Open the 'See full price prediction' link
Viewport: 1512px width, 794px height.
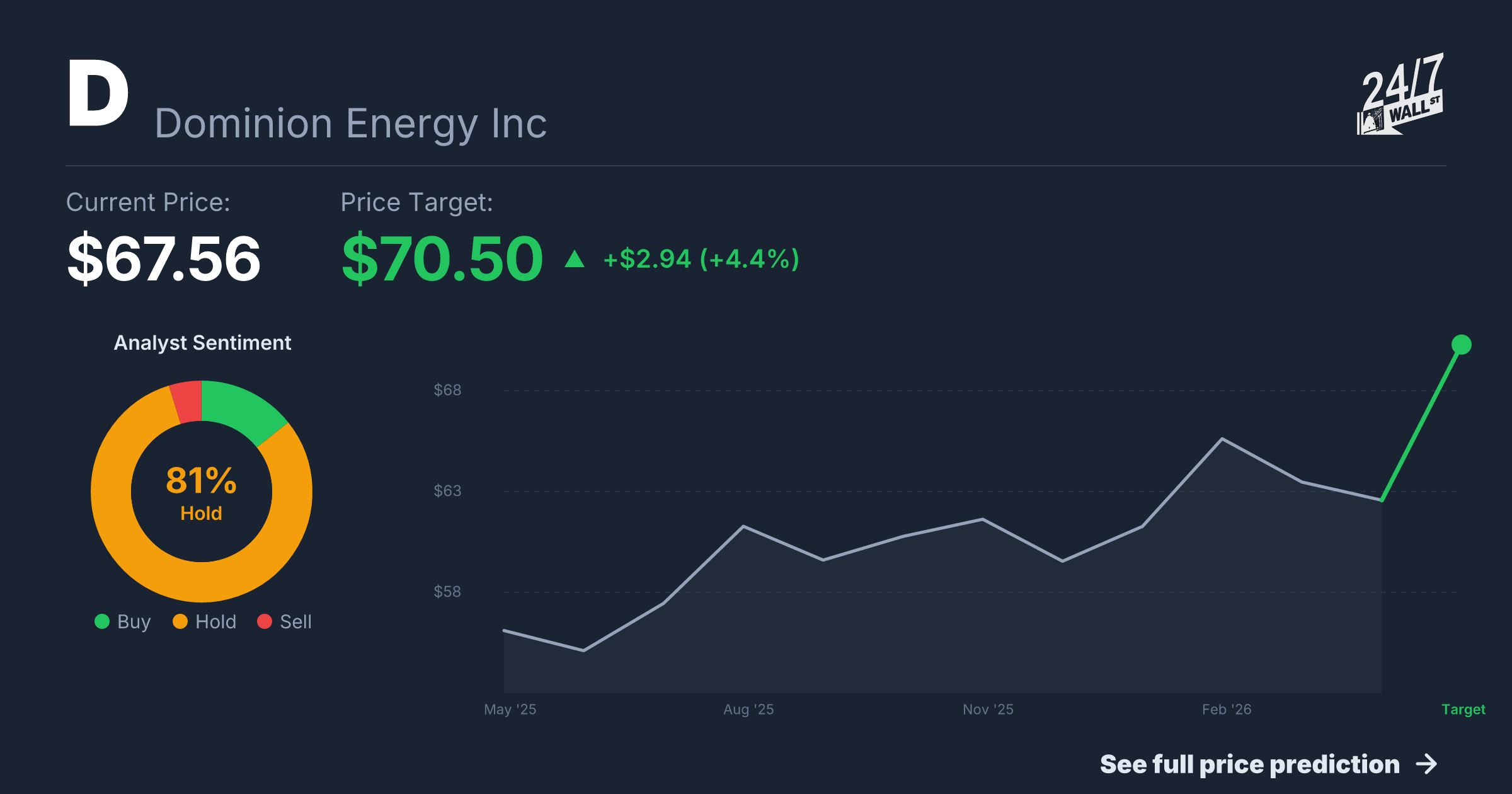click(x=1269, y=764)
